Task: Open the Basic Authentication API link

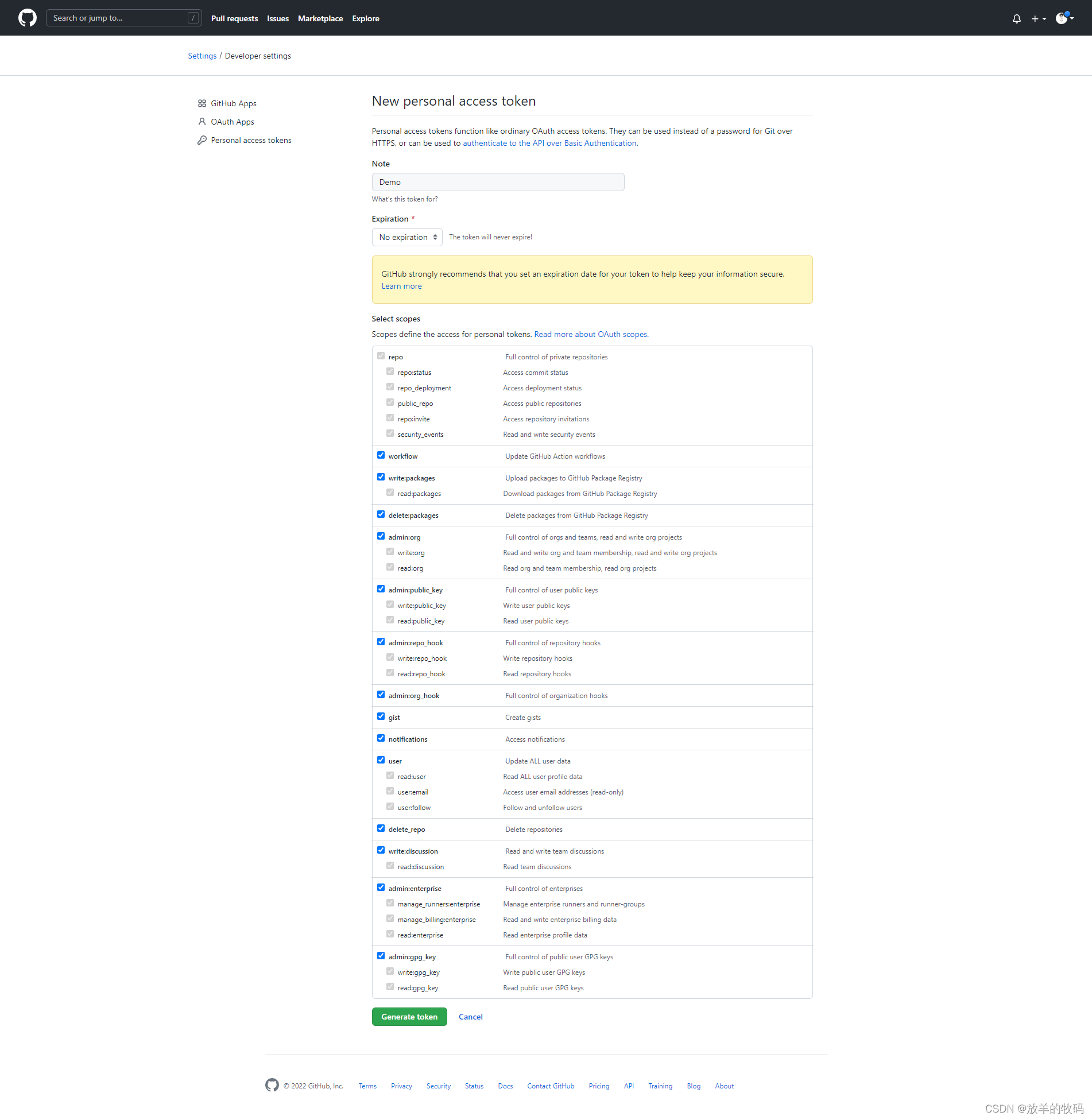Action: coord(549,143)
